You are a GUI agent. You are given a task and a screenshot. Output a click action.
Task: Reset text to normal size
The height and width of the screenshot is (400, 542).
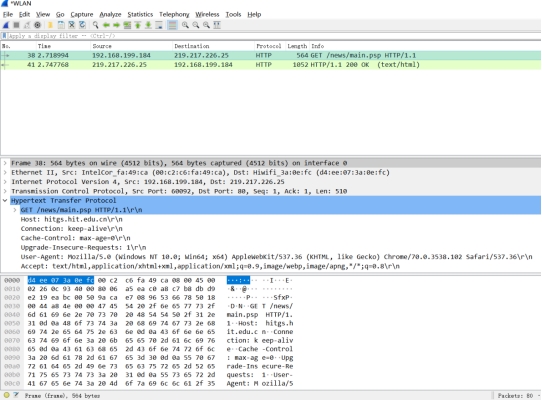pos(206,25)
